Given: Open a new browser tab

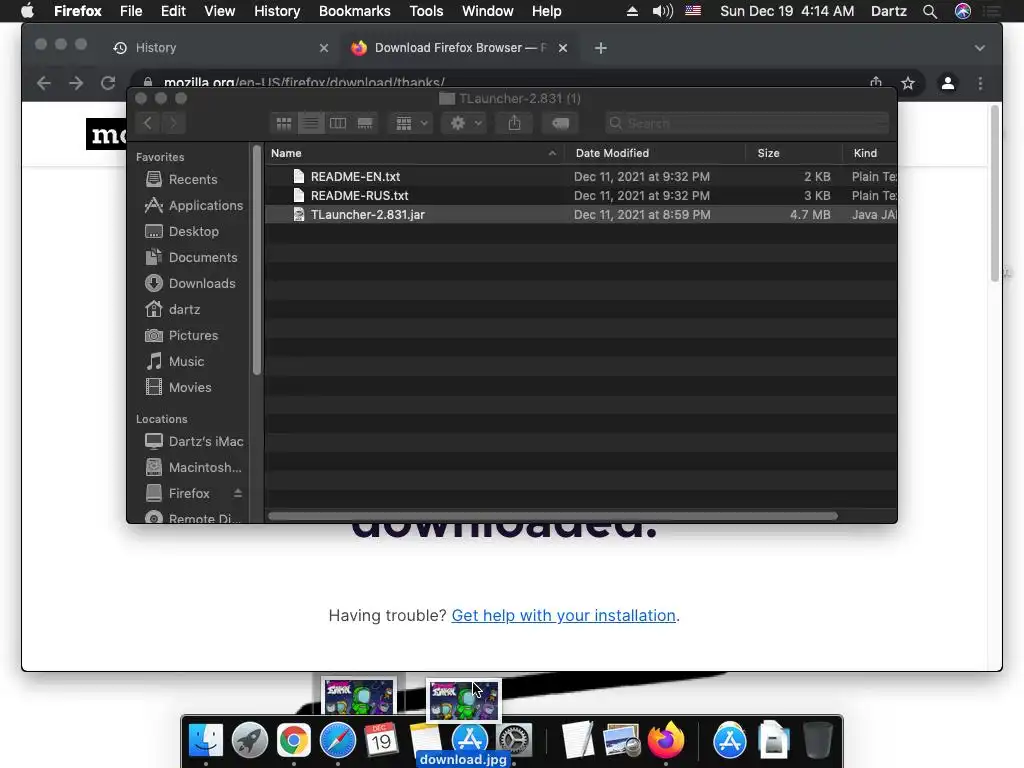Looking at the screenshot, I should tap(601, 48).
